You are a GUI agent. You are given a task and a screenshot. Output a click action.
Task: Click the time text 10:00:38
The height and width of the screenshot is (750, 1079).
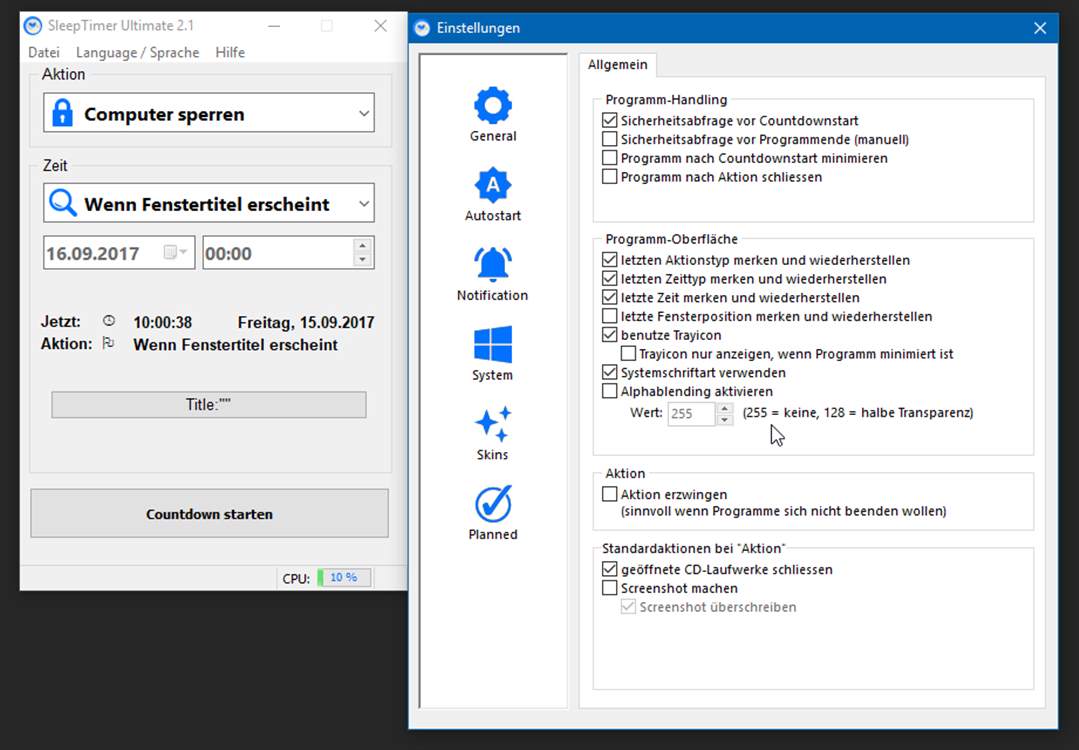coord(162,322)
